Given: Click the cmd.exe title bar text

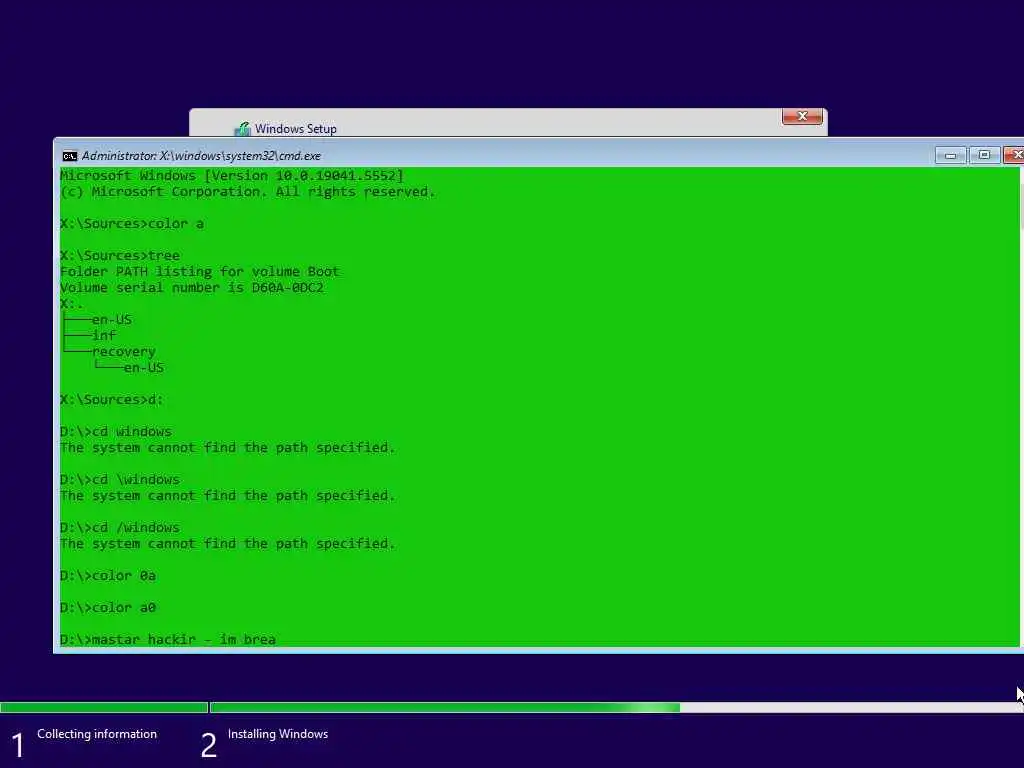Looking at the screenshot, I should 201,155.
